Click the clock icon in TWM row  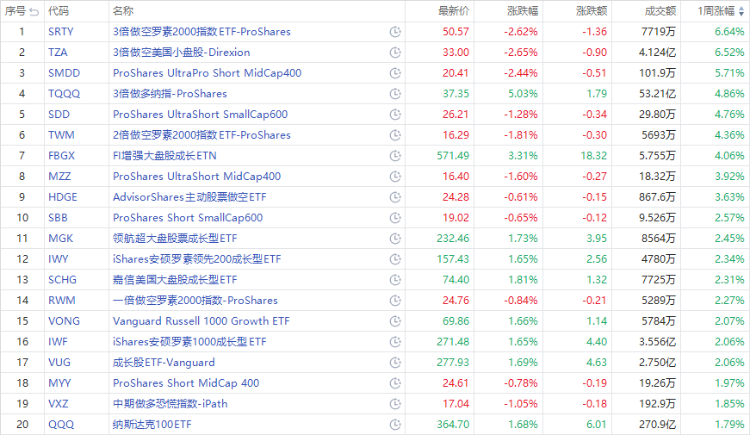click(395, 135)
